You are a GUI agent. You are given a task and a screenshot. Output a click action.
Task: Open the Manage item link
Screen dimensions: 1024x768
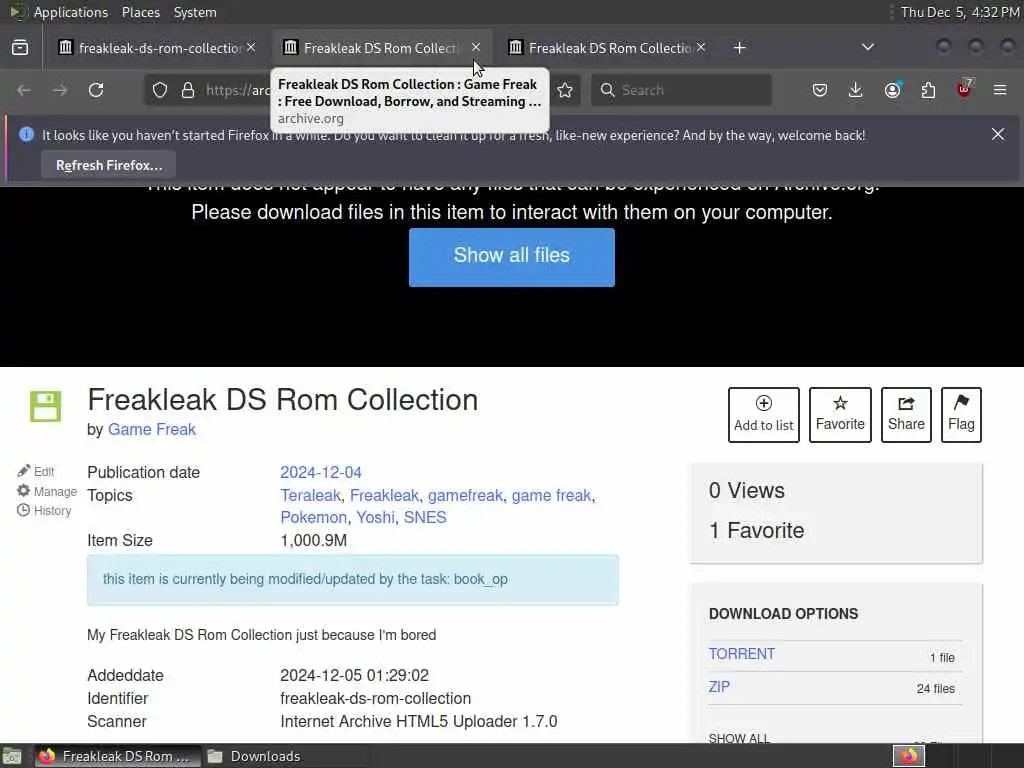pos(47,491)
